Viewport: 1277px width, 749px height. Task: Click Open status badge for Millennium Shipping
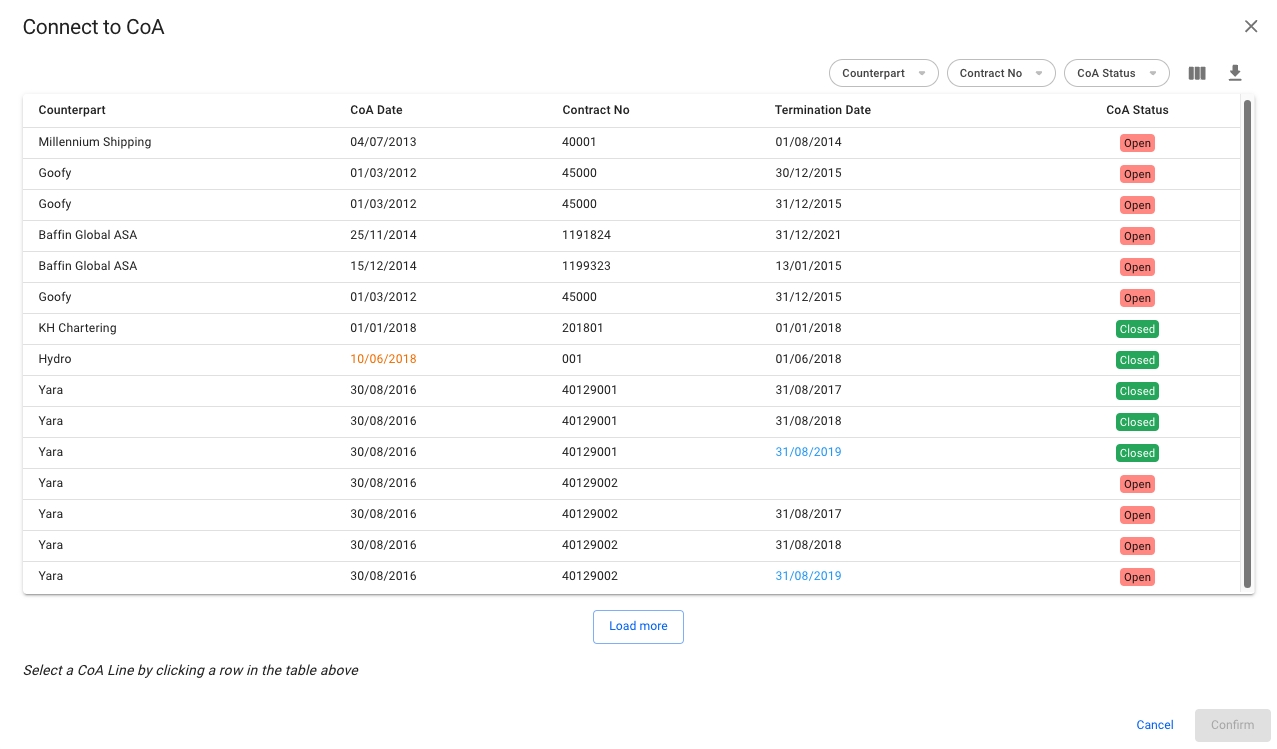point(1137,143)
